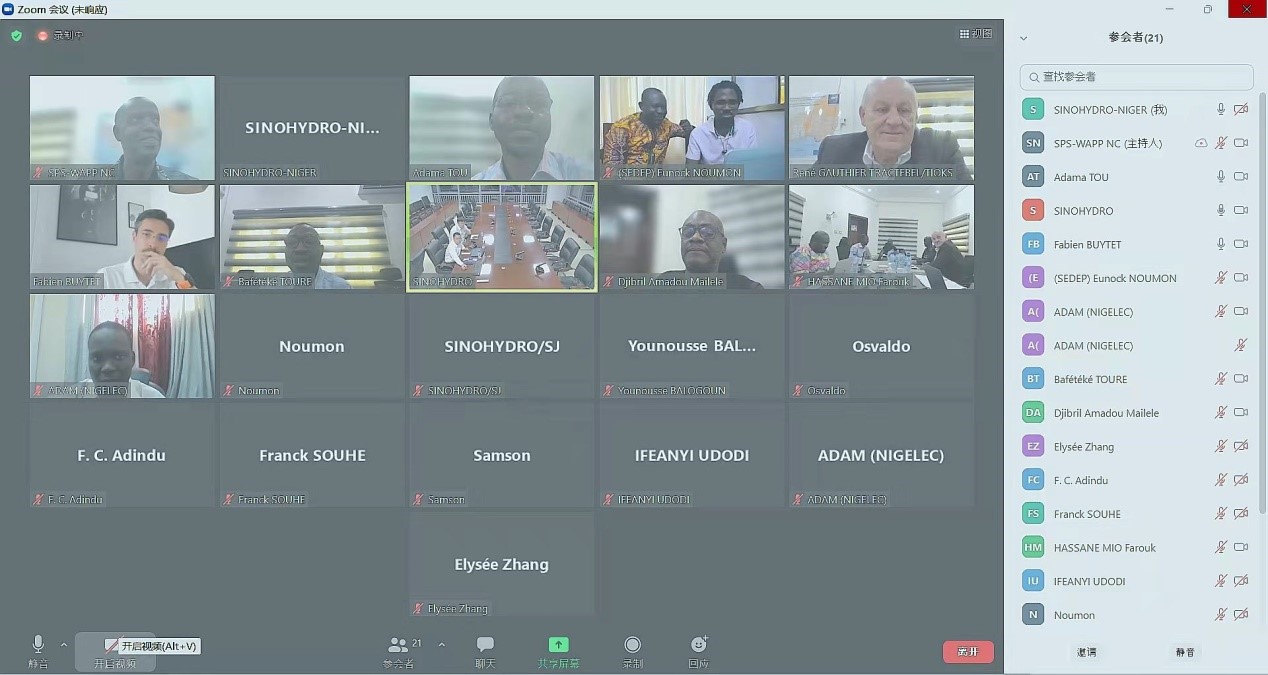Viewport: 1268px width, 675px height.
Task: Click the participant search field
Action: pos(1136,77)
